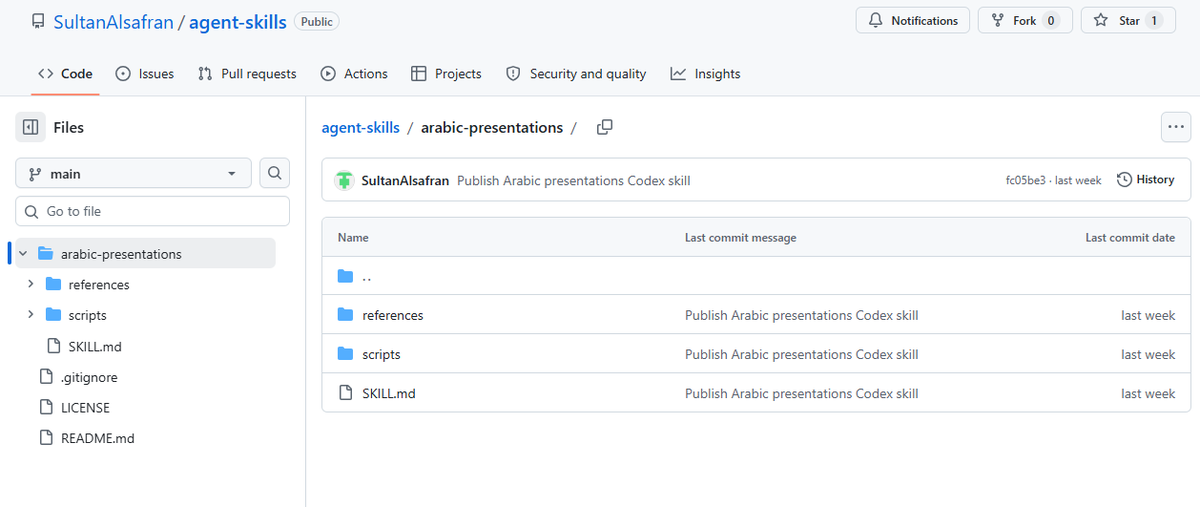
Task: Expand the scripts folder chevron in tree
Action: coord(30,315)
